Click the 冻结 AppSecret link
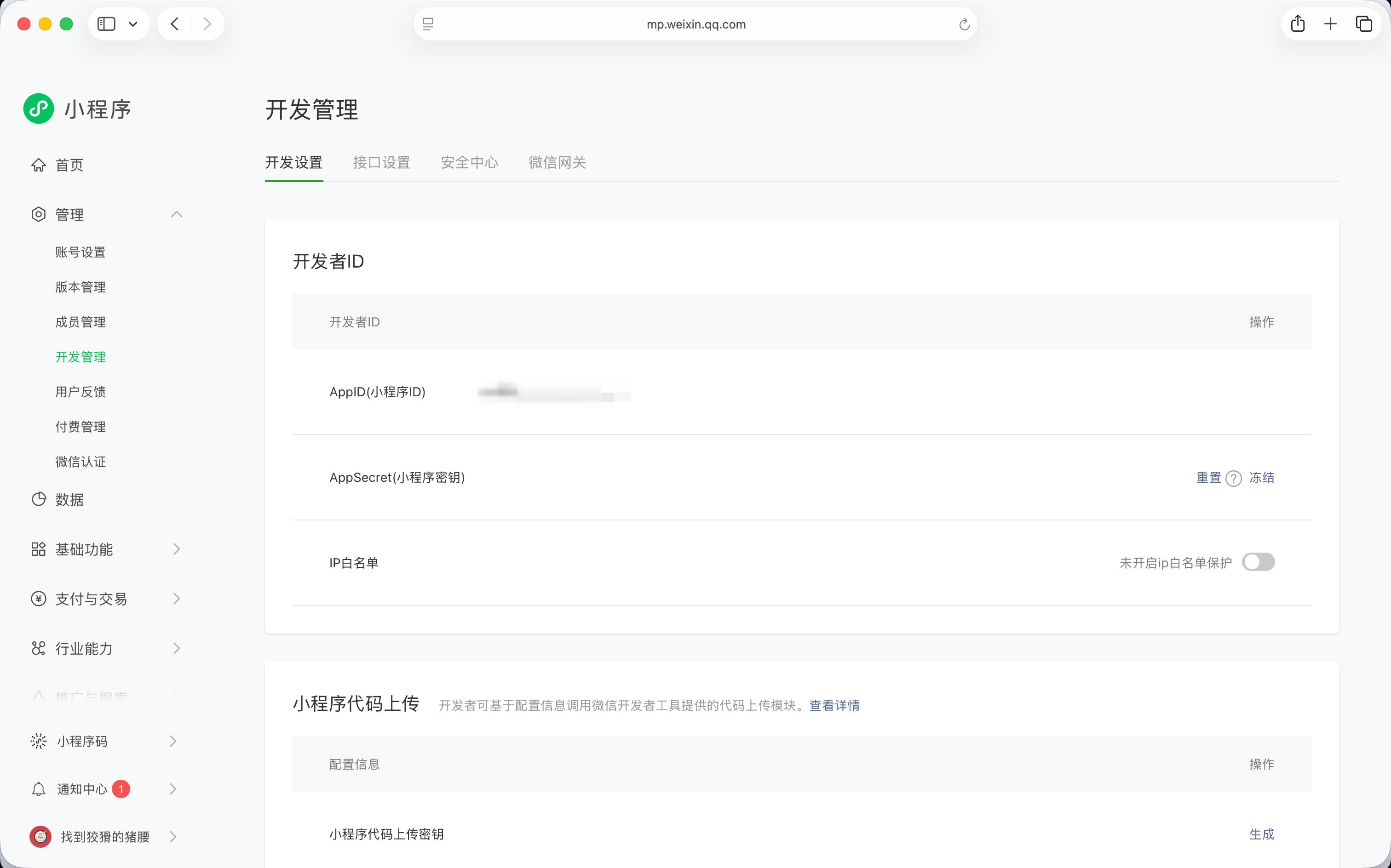 point(1262,478)
